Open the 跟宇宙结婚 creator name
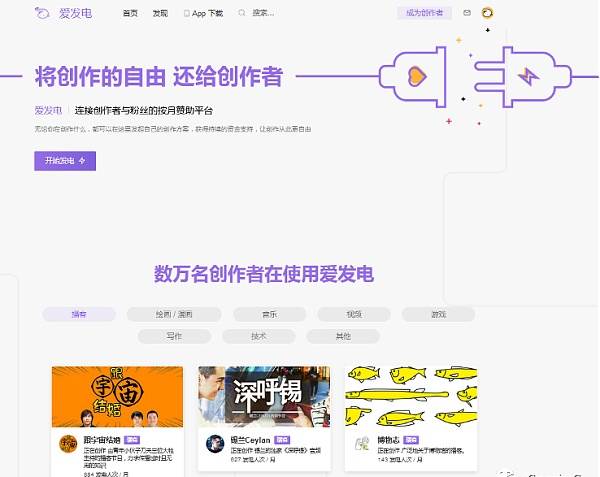The width and height of the screenshot is (600, 477). (x=102, y=440)
